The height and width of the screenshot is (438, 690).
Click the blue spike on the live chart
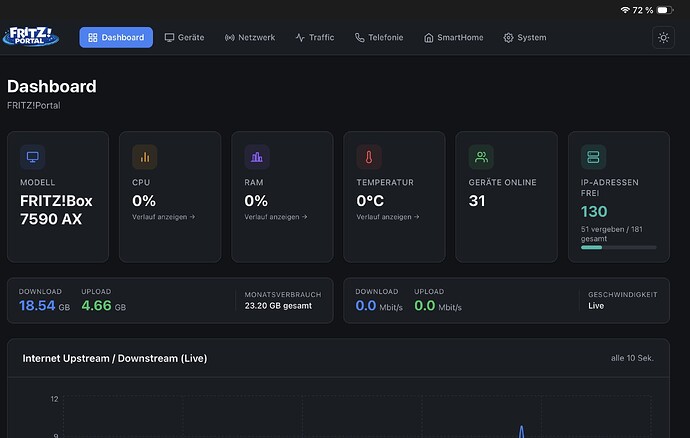tap(521, 431)
